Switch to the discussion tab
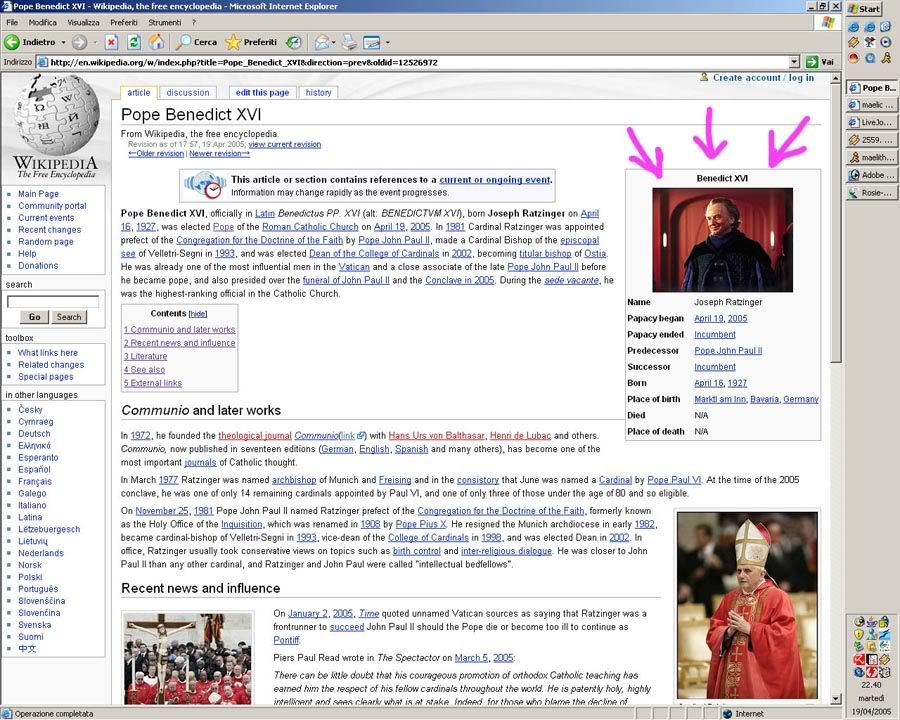The width and height of the screenshot is (900, 720). pyautogui.click(x=188, y=92)
